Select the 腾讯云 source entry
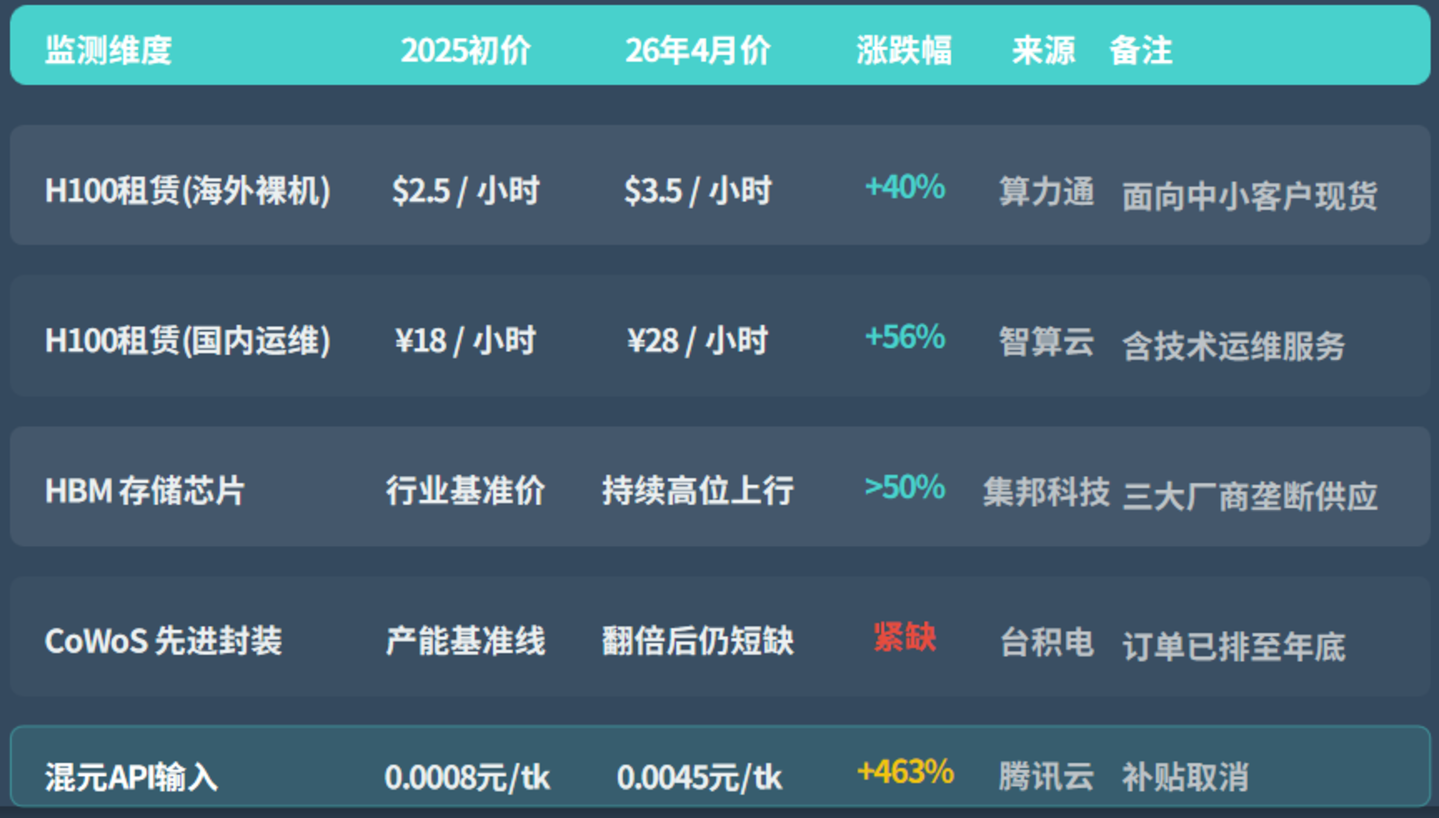Viewport: 1439px width, 818px height. (x=1044, y=773)
